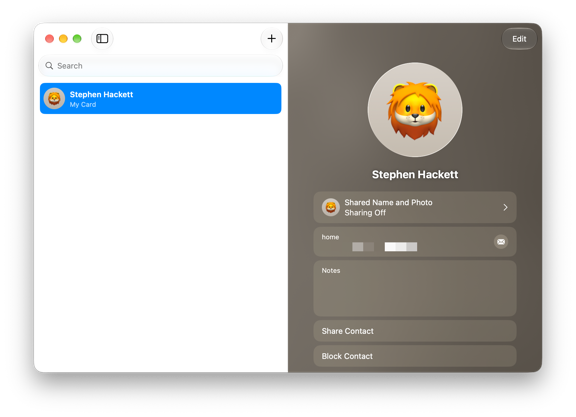Click inside the Notes area

coord(415,288)
